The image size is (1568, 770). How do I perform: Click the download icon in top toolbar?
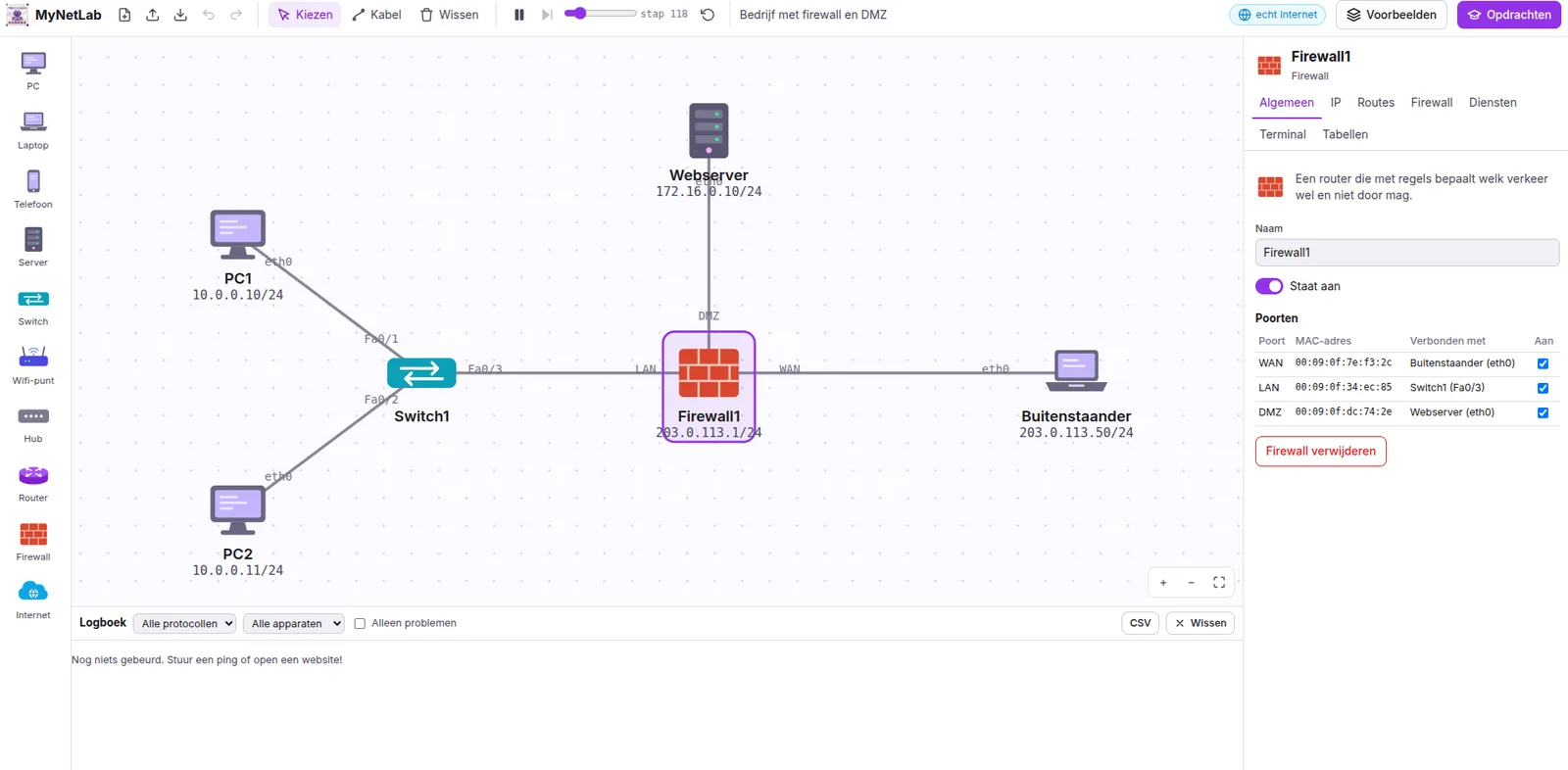tap(180, 15)
